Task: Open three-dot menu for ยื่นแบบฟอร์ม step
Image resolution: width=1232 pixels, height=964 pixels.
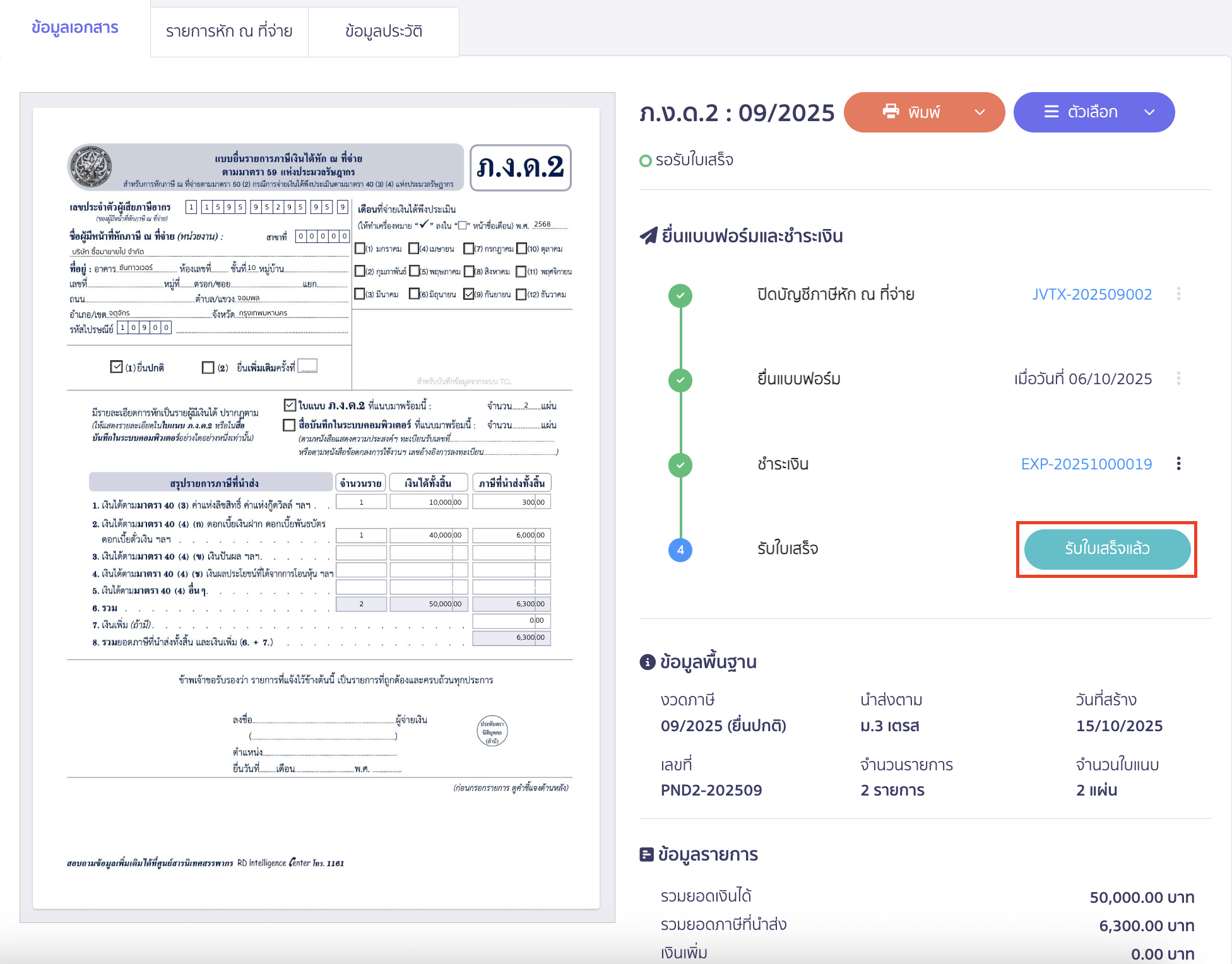Action: click(1178, 379)
